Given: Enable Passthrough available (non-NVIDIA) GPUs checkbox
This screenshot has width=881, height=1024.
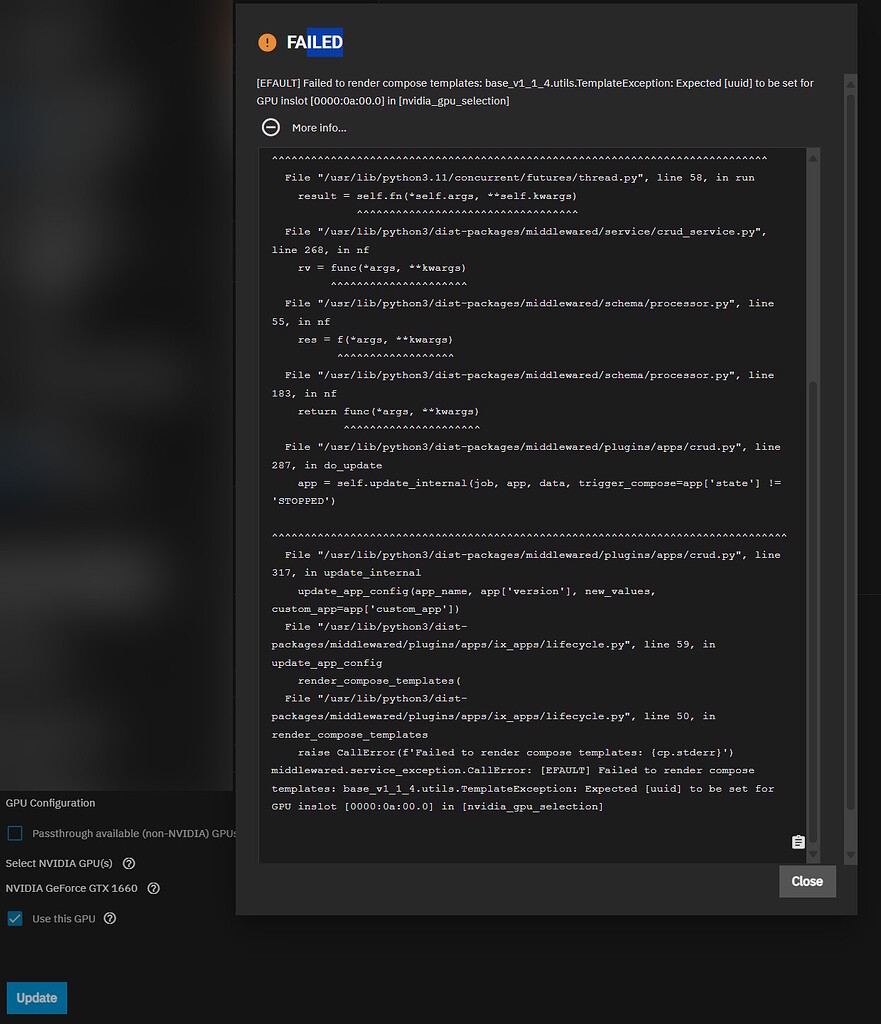Looking at the screenshot, I should (15, 833).
